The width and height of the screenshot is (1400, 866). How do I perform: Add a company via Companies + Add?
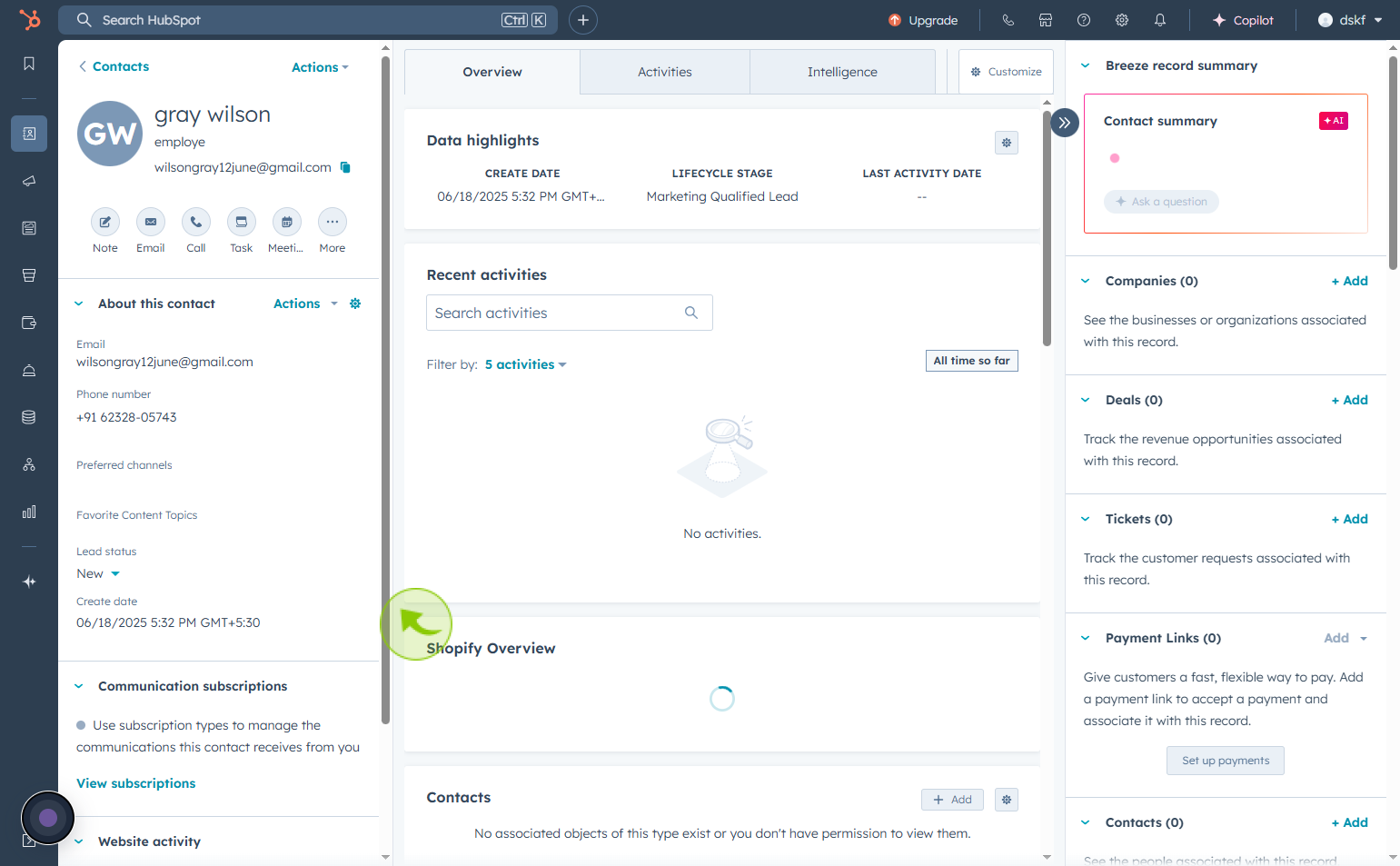(1349, 281)
